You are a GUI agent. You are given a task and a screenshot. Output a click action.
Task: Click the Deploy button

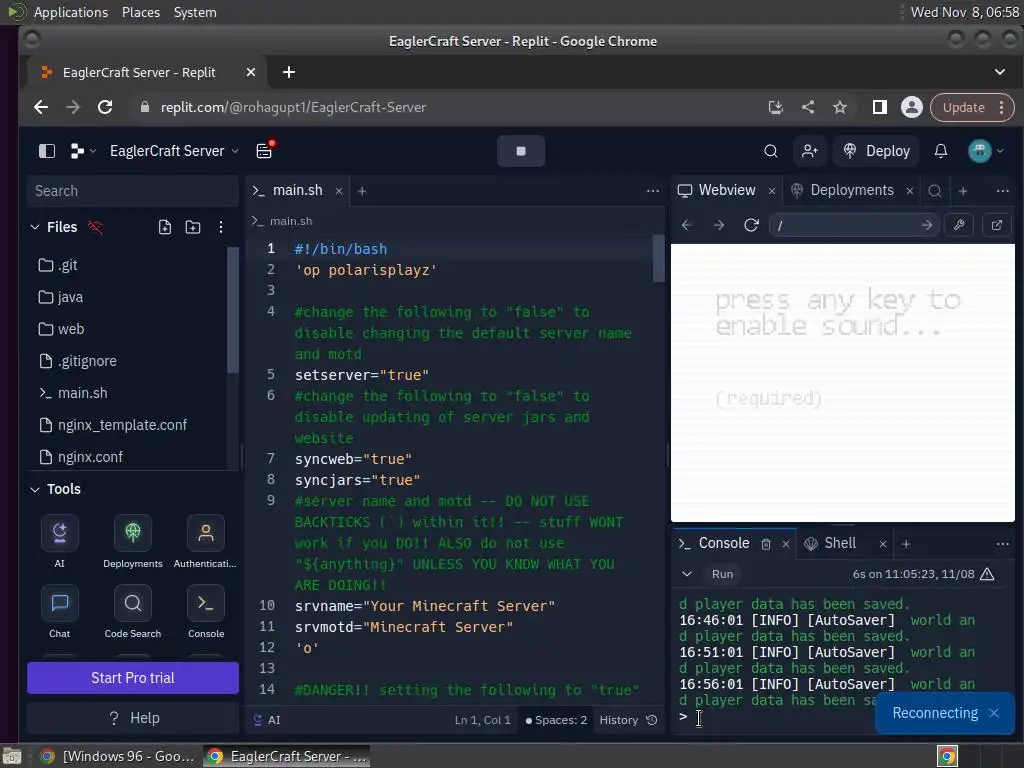click(876, 151)
